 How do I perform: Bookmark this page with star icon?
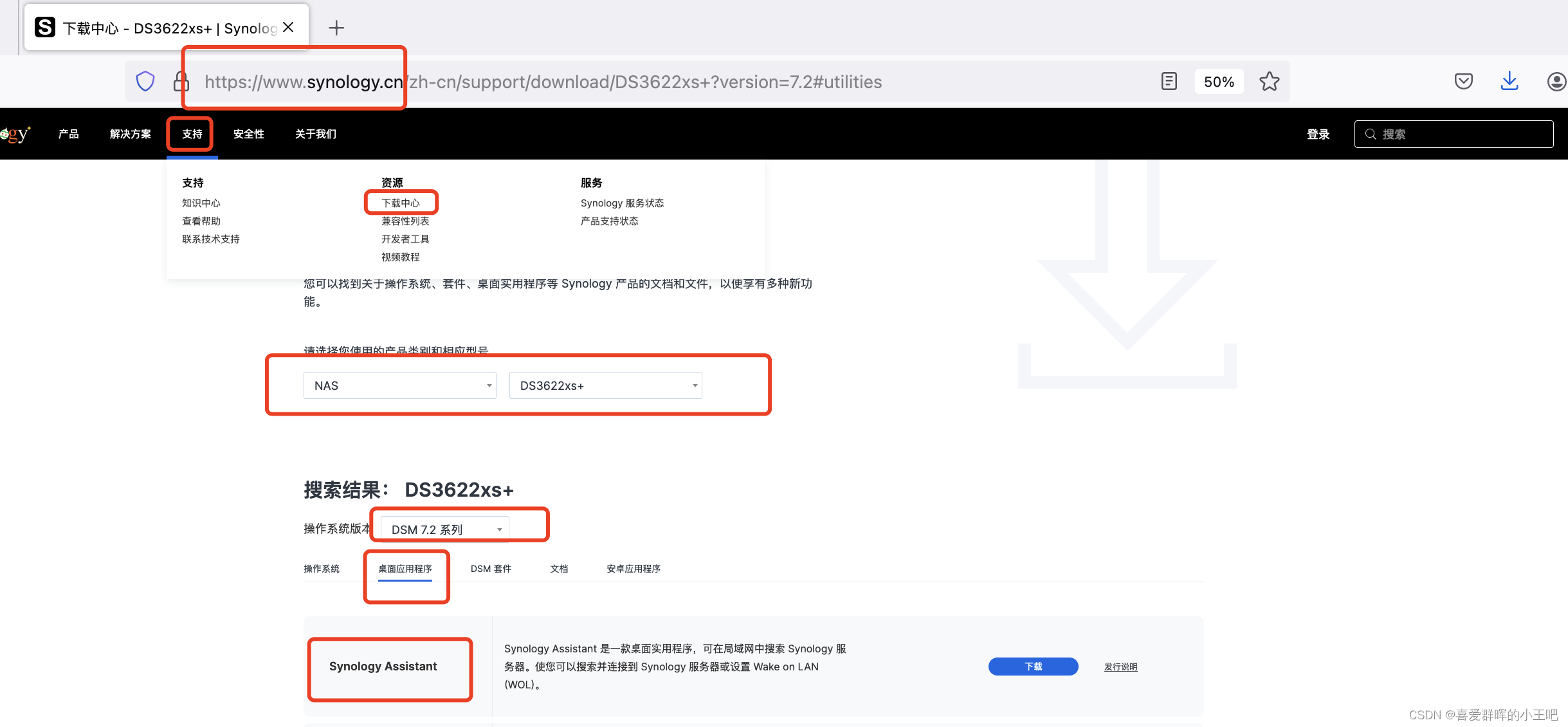[1269, 82]
